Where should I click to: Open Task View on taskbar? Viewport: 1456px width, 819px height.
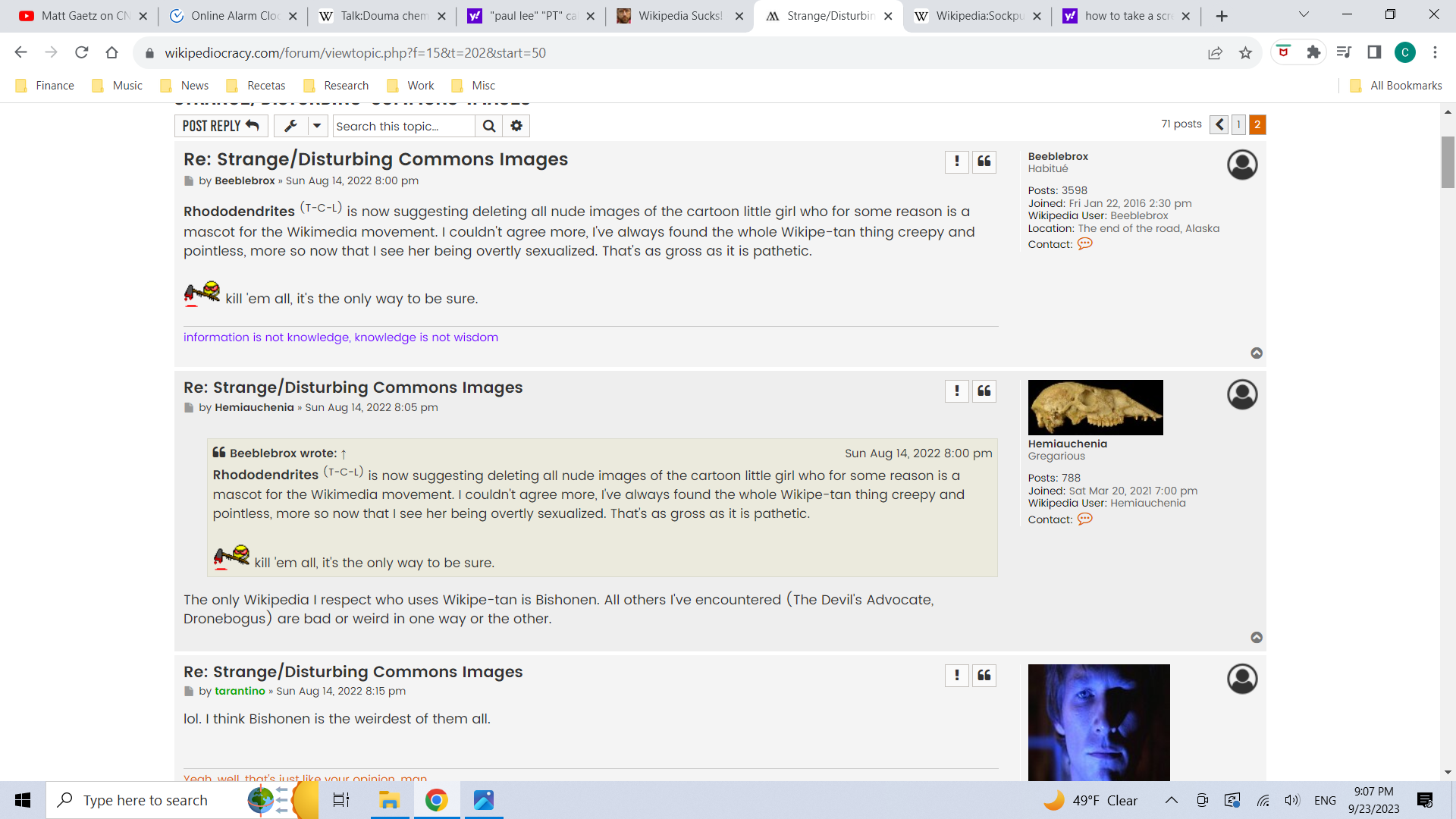click(341, 800)
